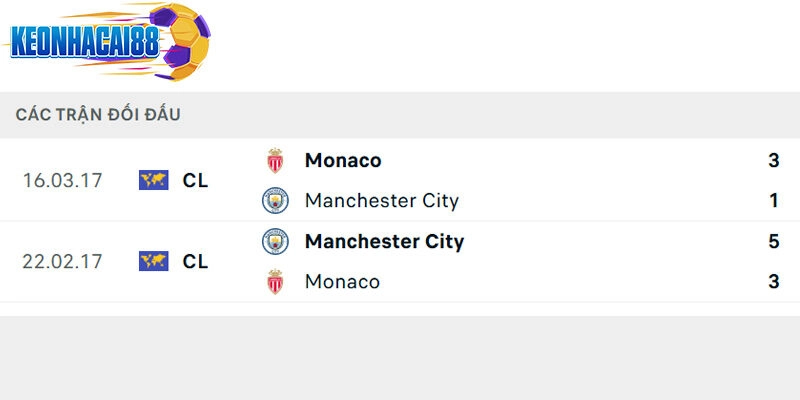
Task: Open the bold Manchester City team name
Action: 384,241
